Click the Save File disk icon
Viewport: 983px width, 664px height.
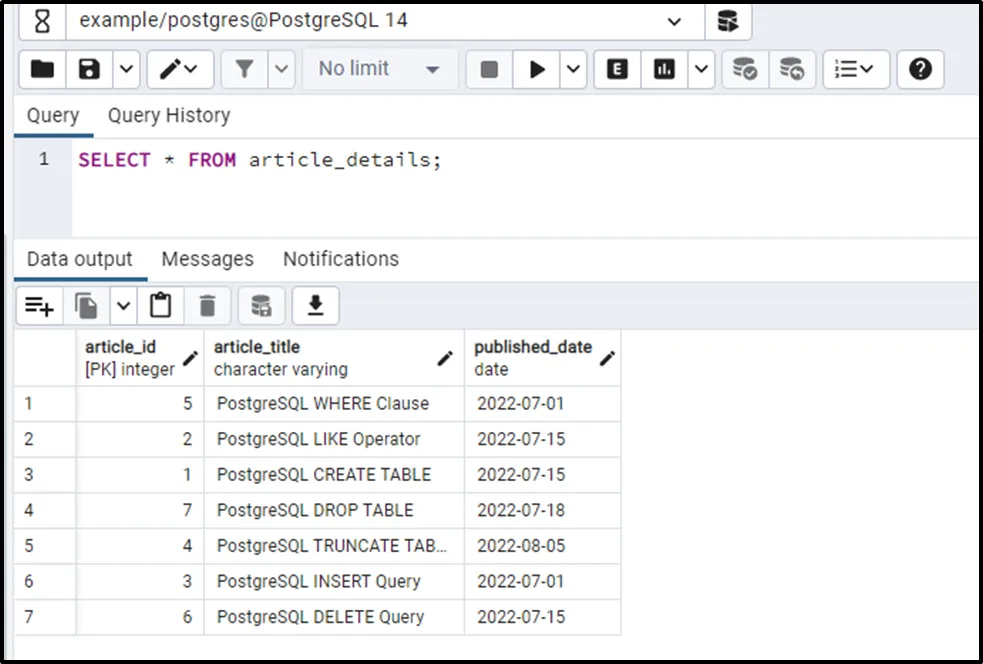pyautogui.click(x=90, y=69)
